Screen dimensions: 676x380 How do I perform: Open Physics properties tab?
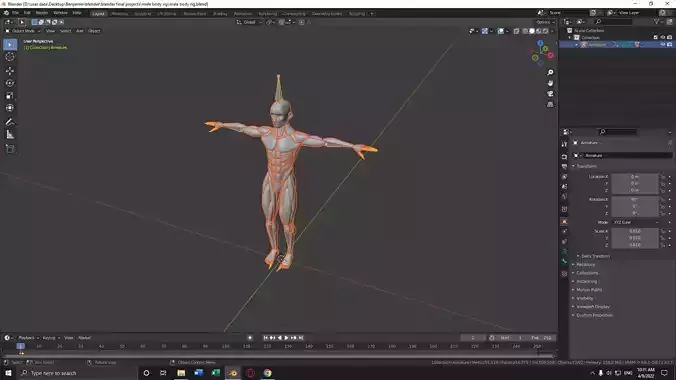pyautogui.click(x=564, y=231)
